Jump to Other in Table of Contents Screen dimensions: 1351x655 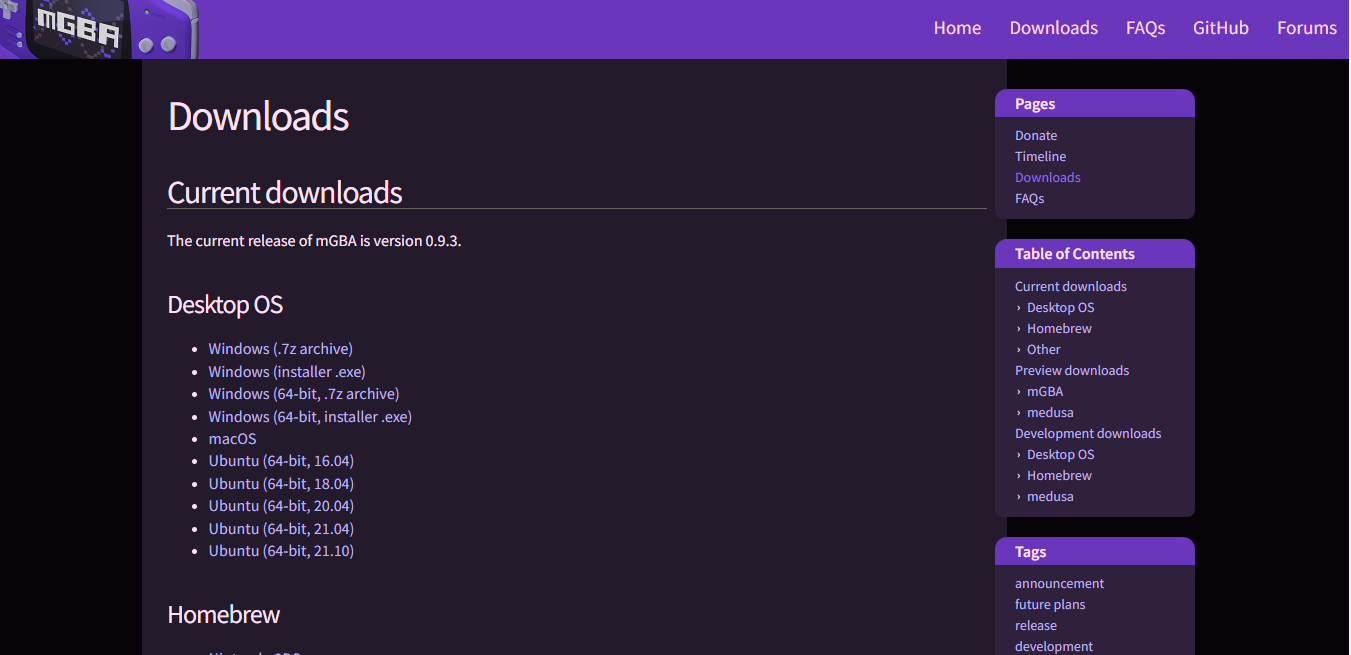pyautogui.click(x=1043, y=350)
